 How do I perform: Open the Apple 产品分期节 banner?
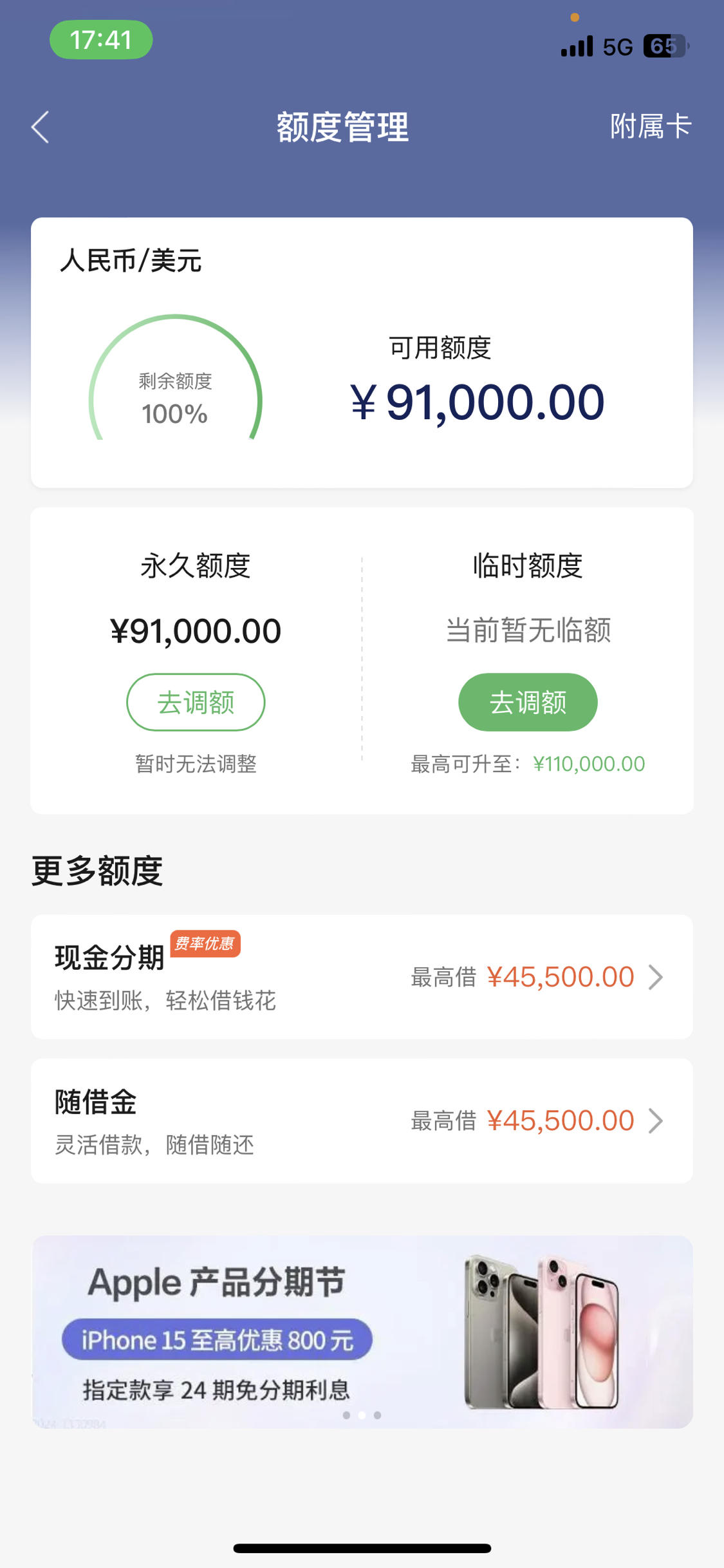[x=362, y=1332]
